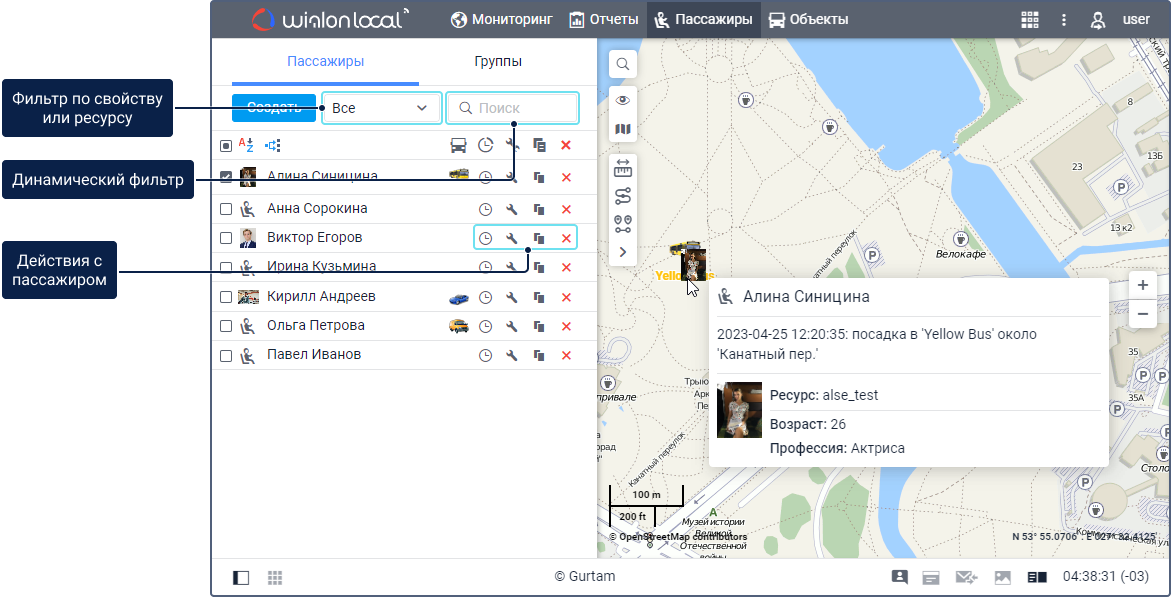Click the map search magnifier icon
The height and width of the screenshot is (597, 1171).
pyautogui.click(x=622, y=64)
